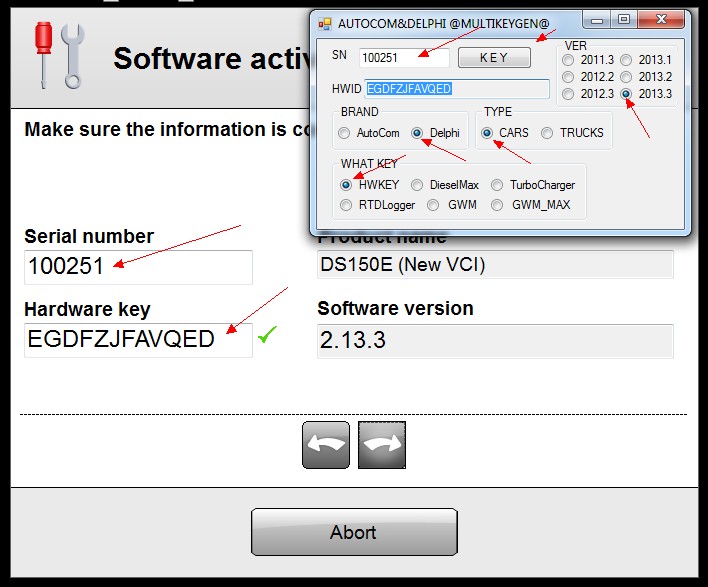
Task: Select RTDLogger key option
Action: coord(346,205)
